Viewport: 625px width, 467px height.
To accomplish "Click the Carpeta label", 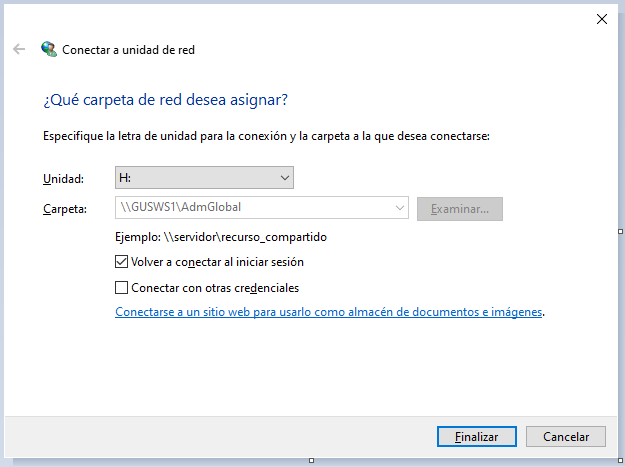I will [65, 209].
